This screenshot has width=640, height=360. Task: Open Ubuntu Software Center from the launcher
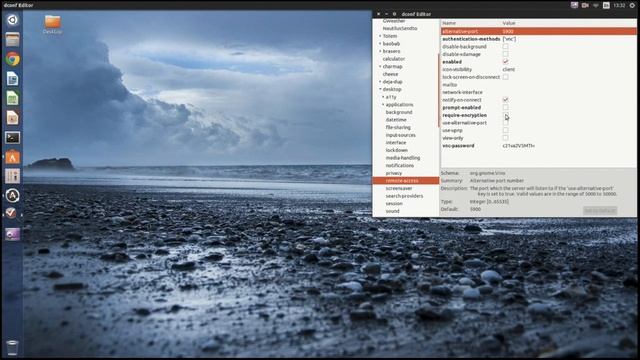point(12,157)
